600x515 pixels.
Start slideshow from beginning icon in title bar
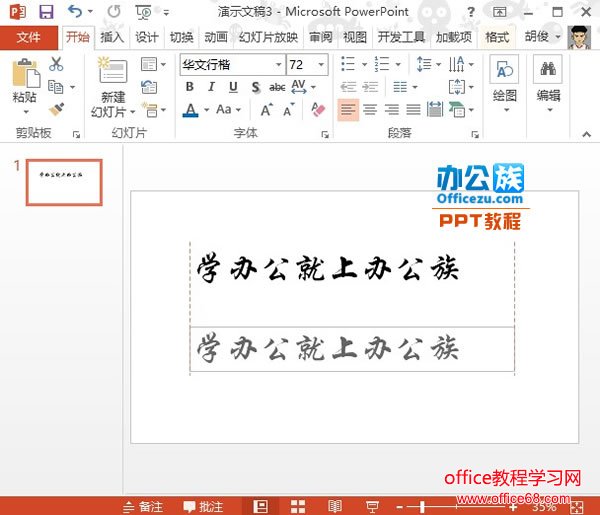pos(143,12)
